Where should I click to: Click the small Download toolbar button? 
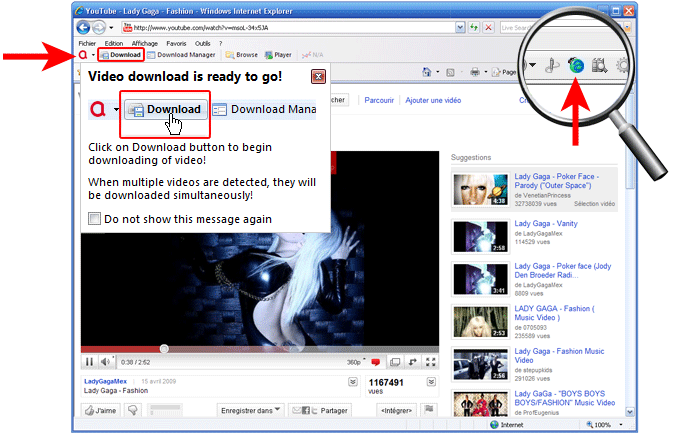pos(121,55)
